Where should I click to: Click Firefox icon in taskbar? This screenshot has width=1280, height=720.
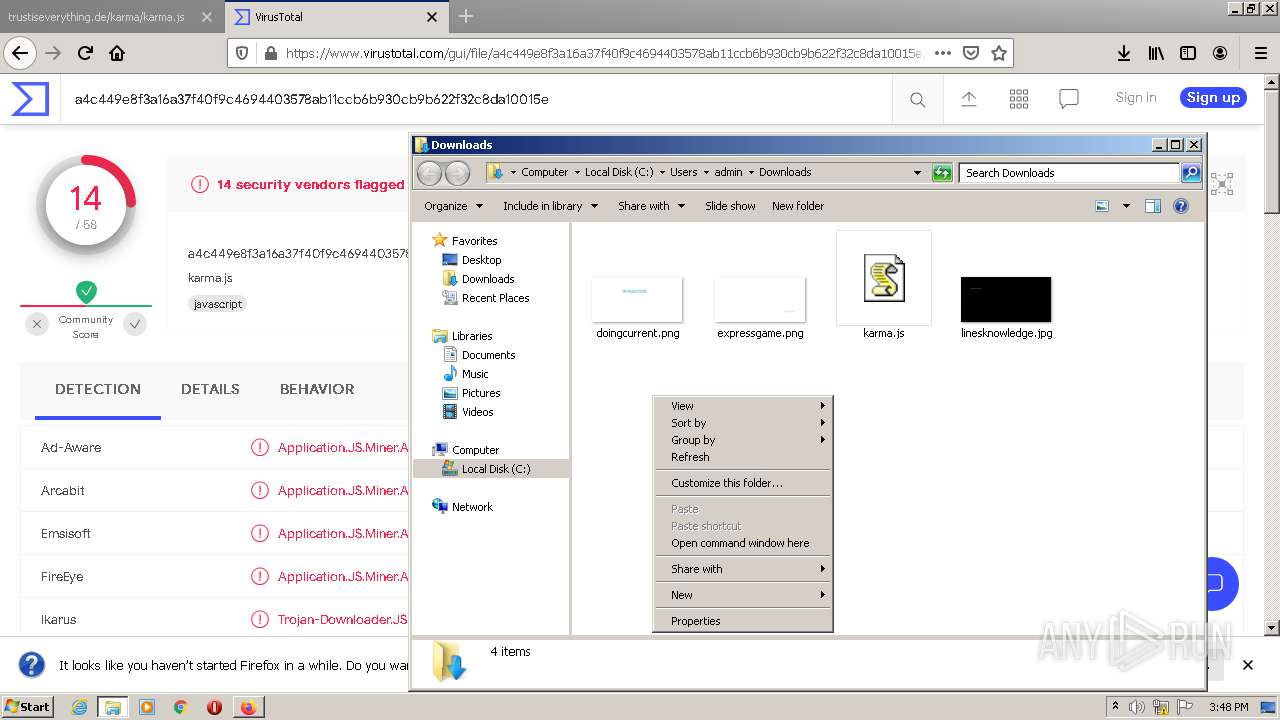click(x=248, y=707)
